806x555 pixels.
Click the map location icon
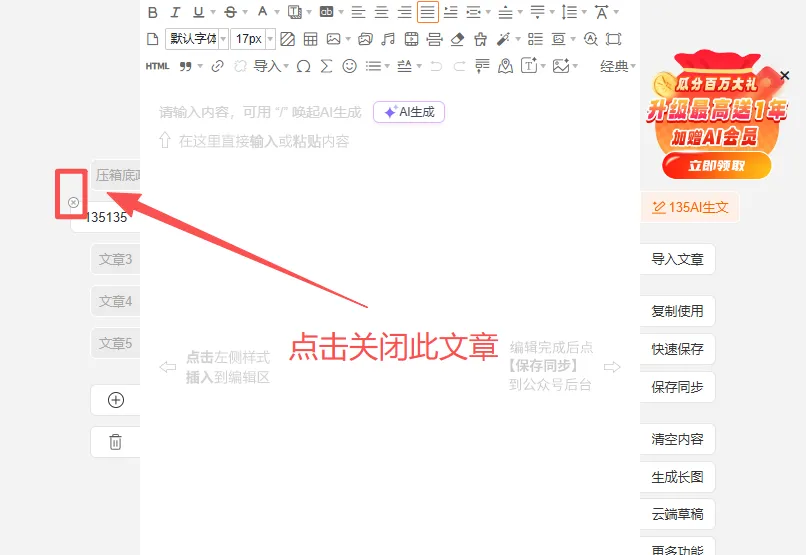(505, 66)
